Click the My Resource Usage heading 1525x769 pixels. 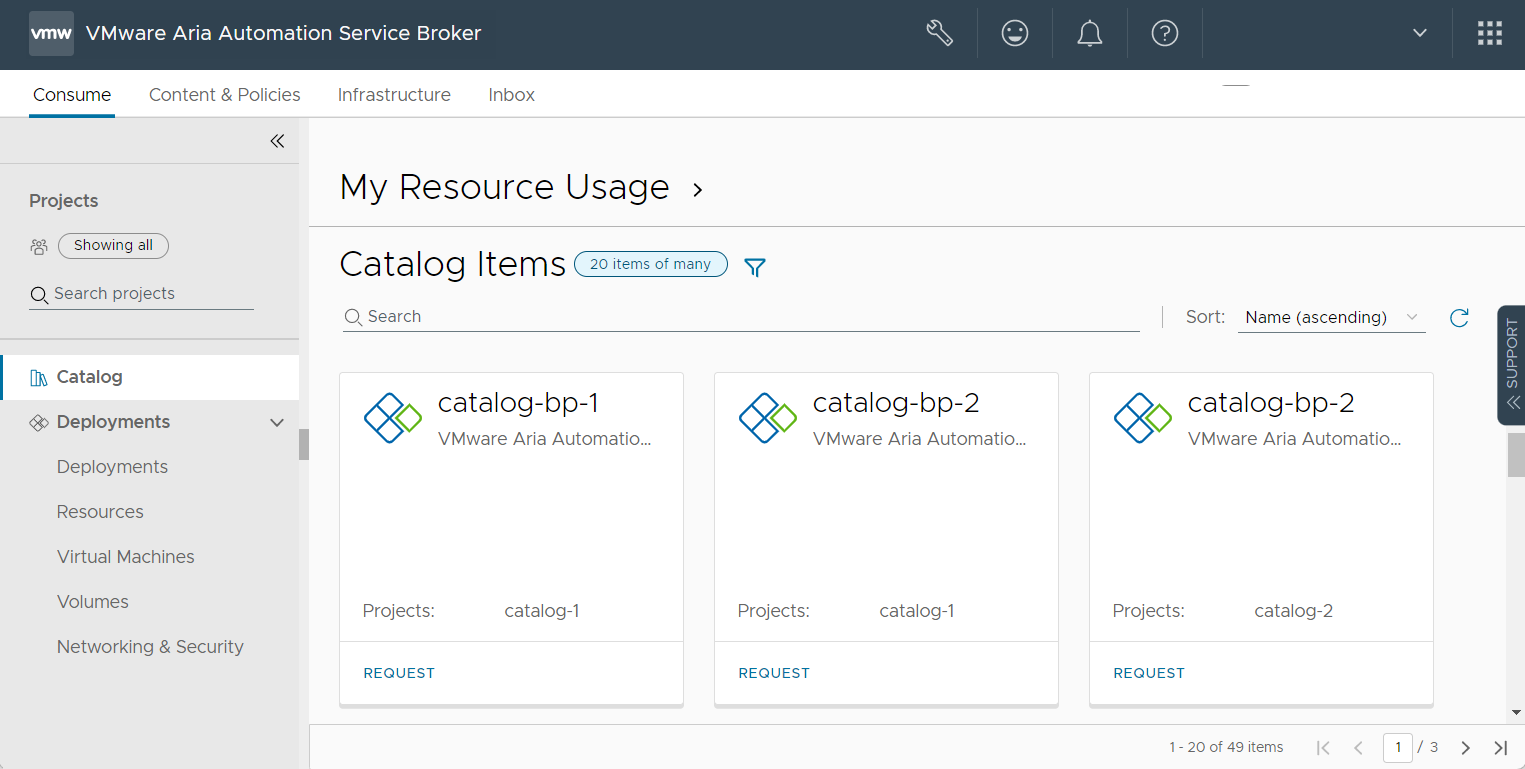[x=504, y=187]
